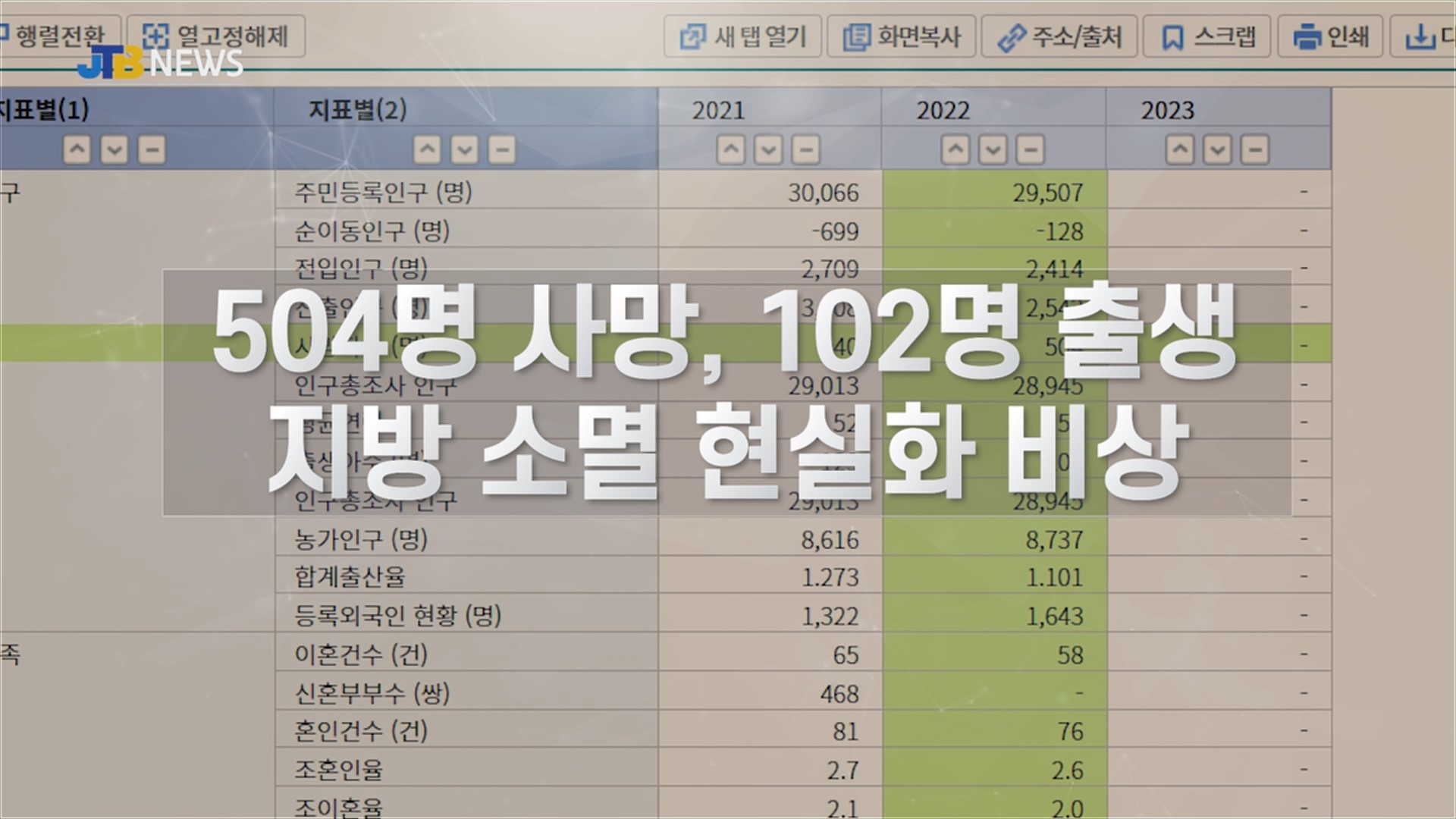Click the 열고정해제 toolbar button
The width and height of the screenshot is (1456, 819).
click(216, 36)
